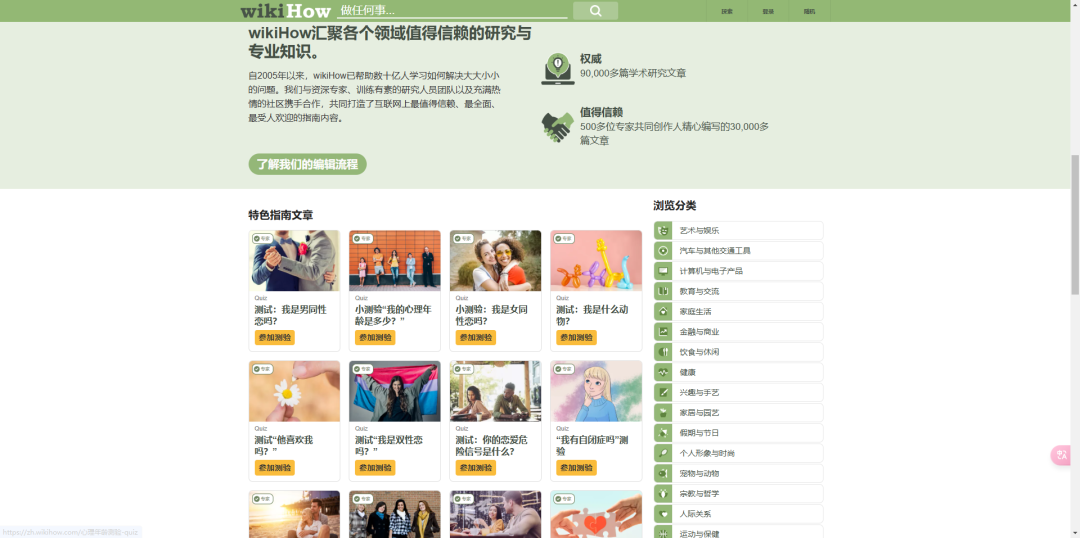Click the 个人形象与时尚 brush icon
Screen dimensions: 1080x538
(663, 453)
